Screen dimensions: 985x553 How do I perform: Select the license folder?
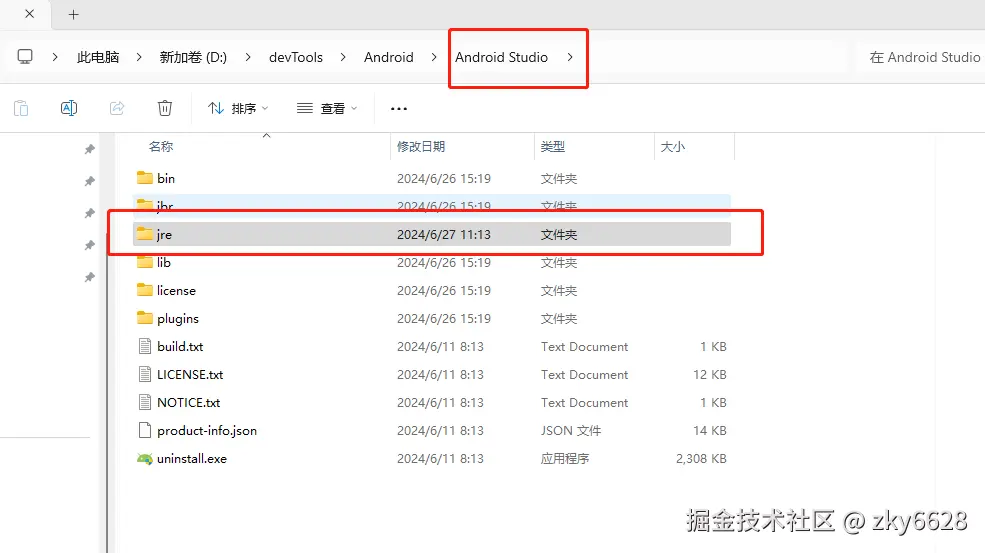[x=432, y=290]
